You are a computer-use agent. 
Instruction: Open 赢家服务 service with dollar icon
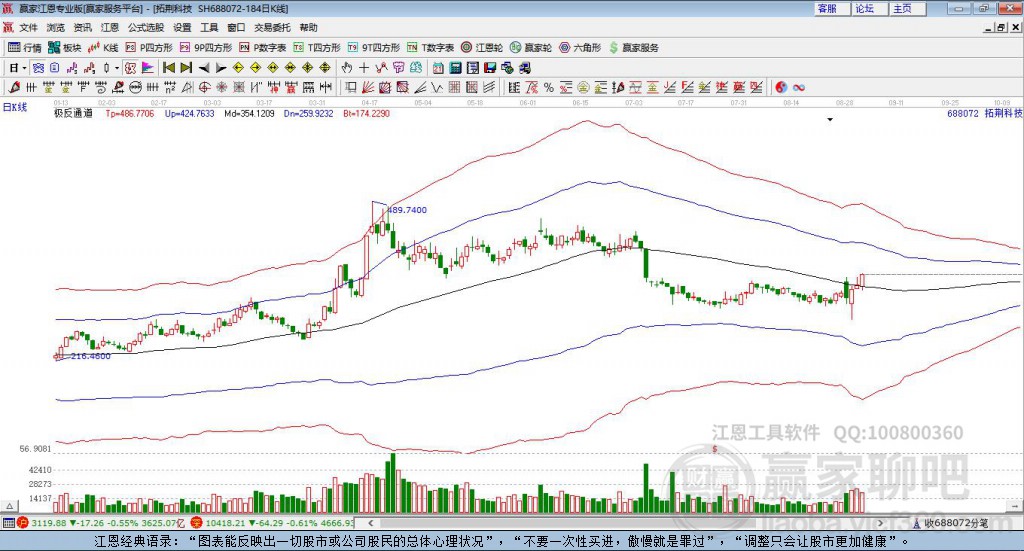coord(633,48)
